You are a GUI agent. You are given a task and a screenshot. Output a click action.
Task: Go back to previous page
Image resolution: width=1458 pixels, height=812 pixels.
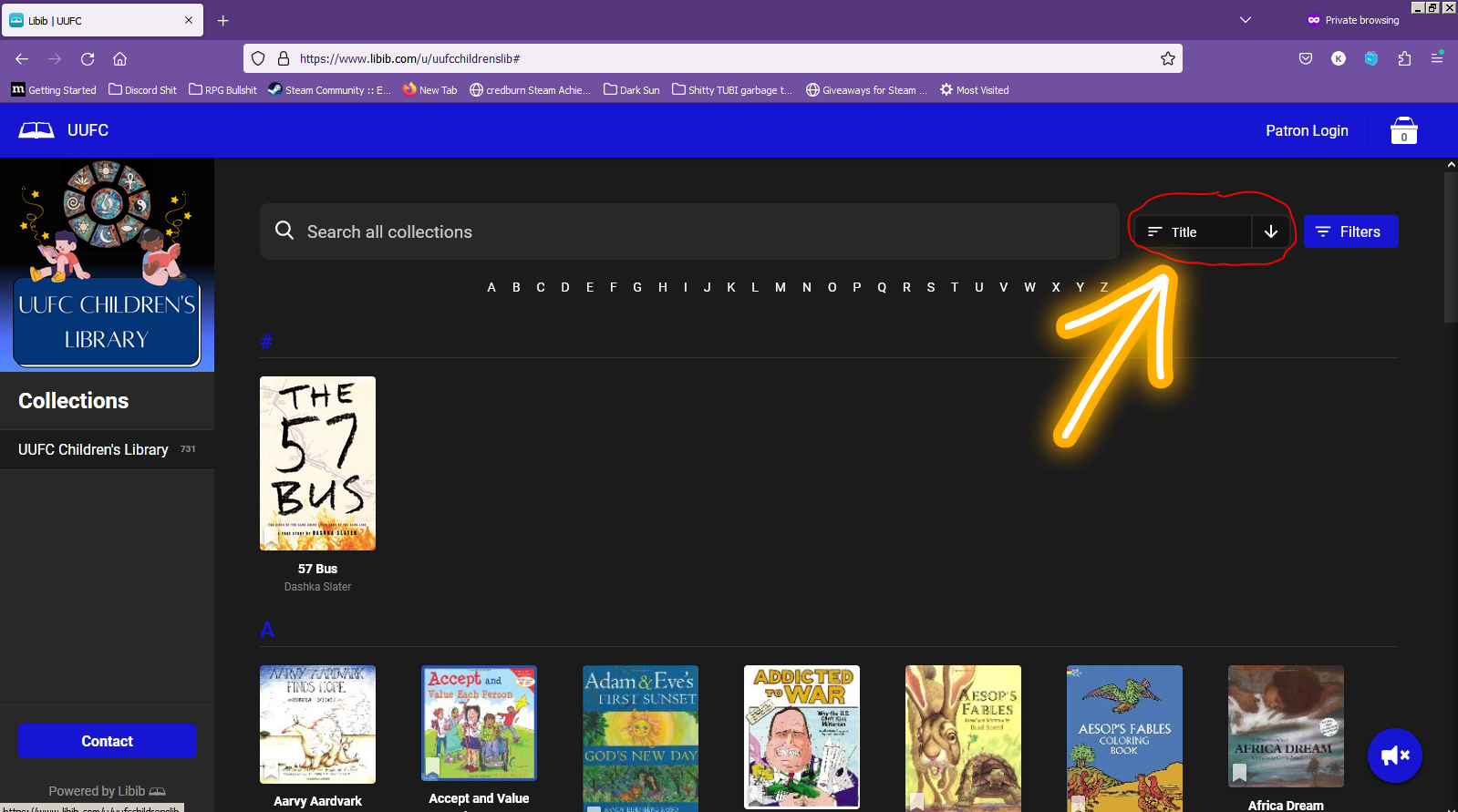tap(22, 58)
